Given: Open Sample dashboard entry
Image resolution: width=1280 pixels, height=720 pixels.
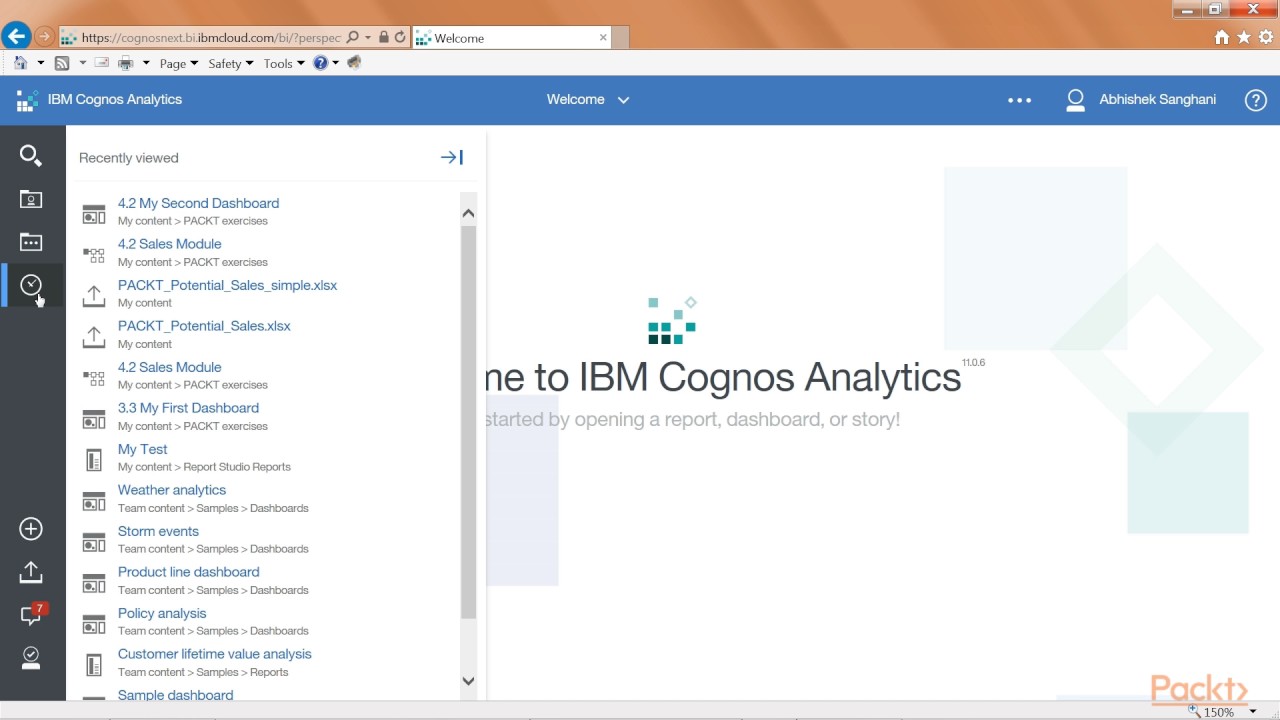Looking at the screenshot, I should [x=175, y=695].
